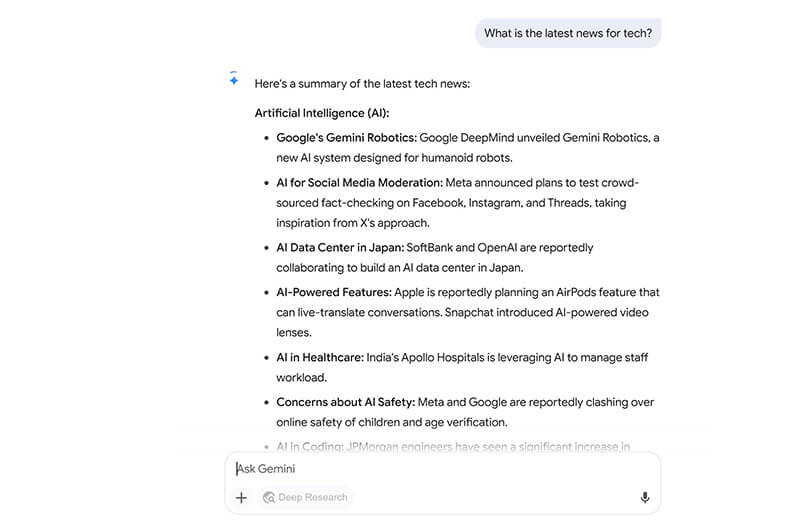Click the Deep Research magnifier icon
800x520 pixels.
click(268, 497)
